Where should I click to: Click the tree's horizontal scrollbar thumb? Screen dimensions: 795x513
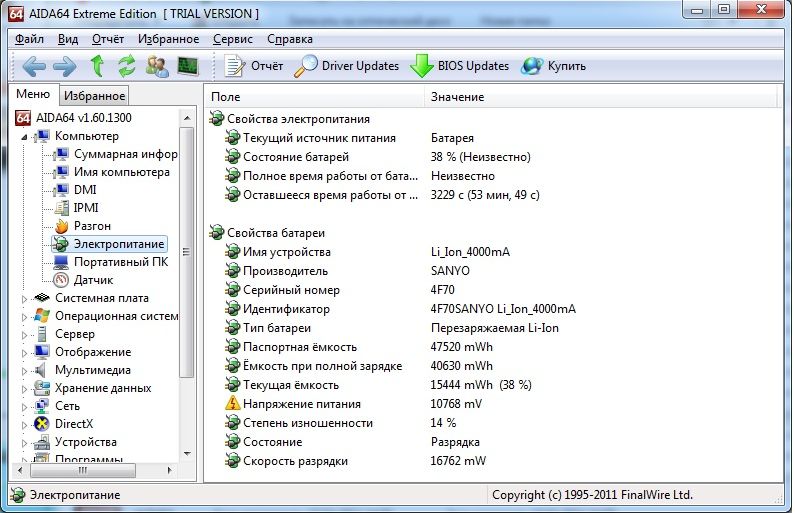[83, 471]
